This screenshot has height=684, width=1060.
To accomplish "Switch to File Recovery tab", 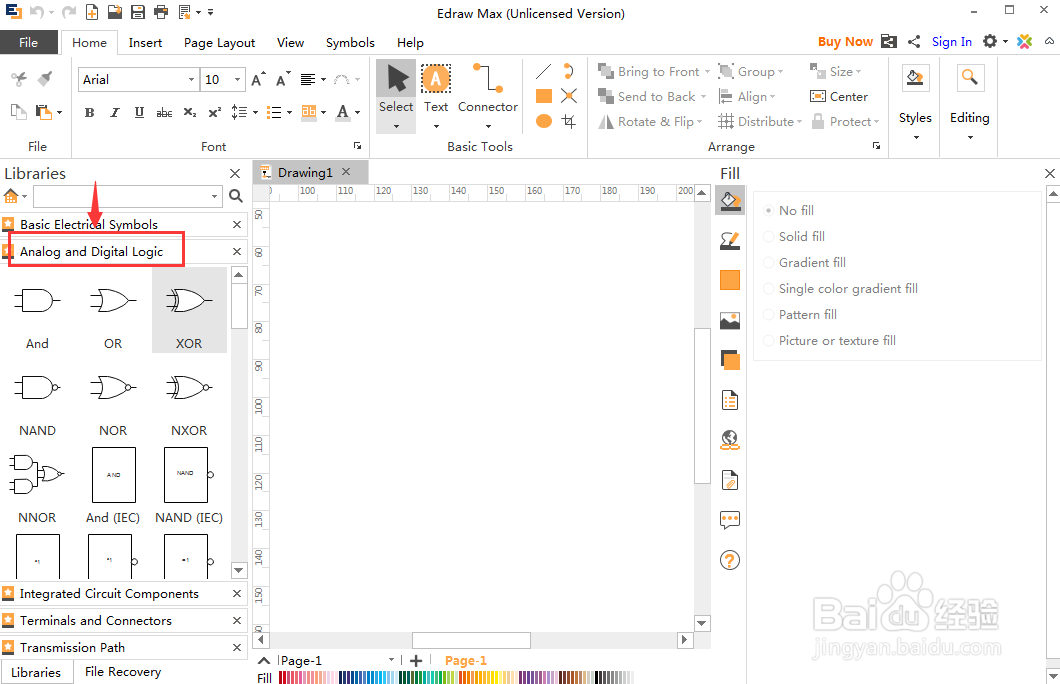I will 123,671.
